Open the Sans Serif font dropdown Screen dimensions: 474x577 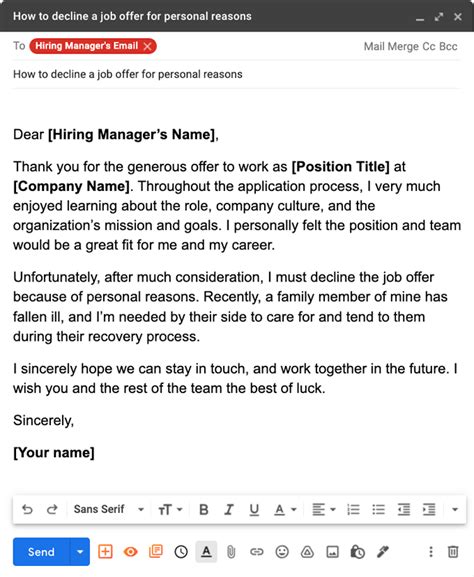(x=109, y=509)
